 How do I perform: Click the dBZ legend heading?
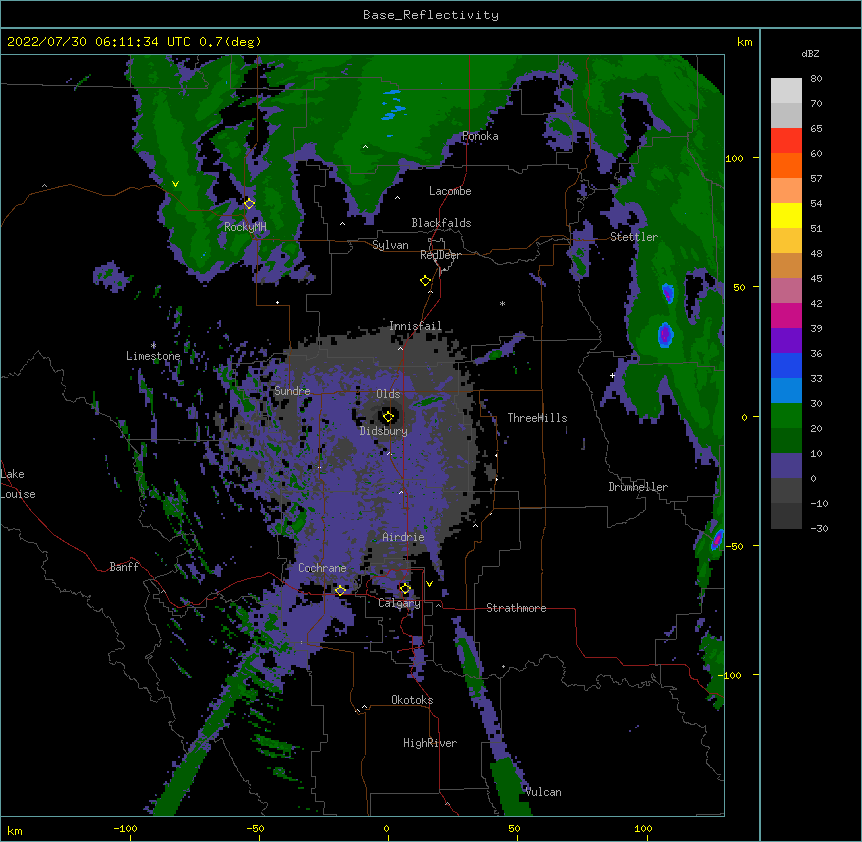(x=810, y=53)
